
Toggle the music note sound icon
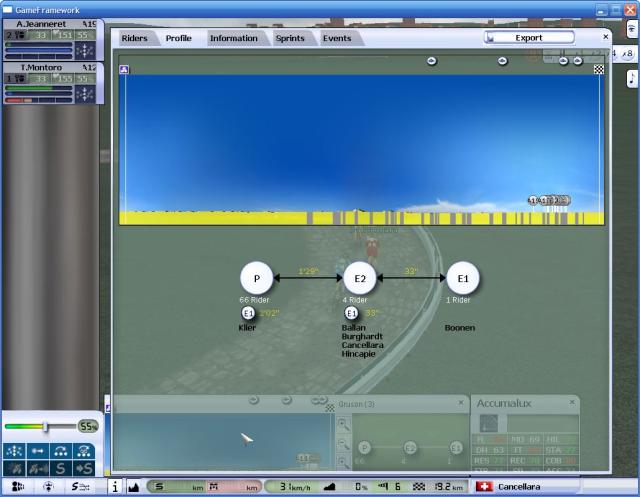(x=631, y=78)
